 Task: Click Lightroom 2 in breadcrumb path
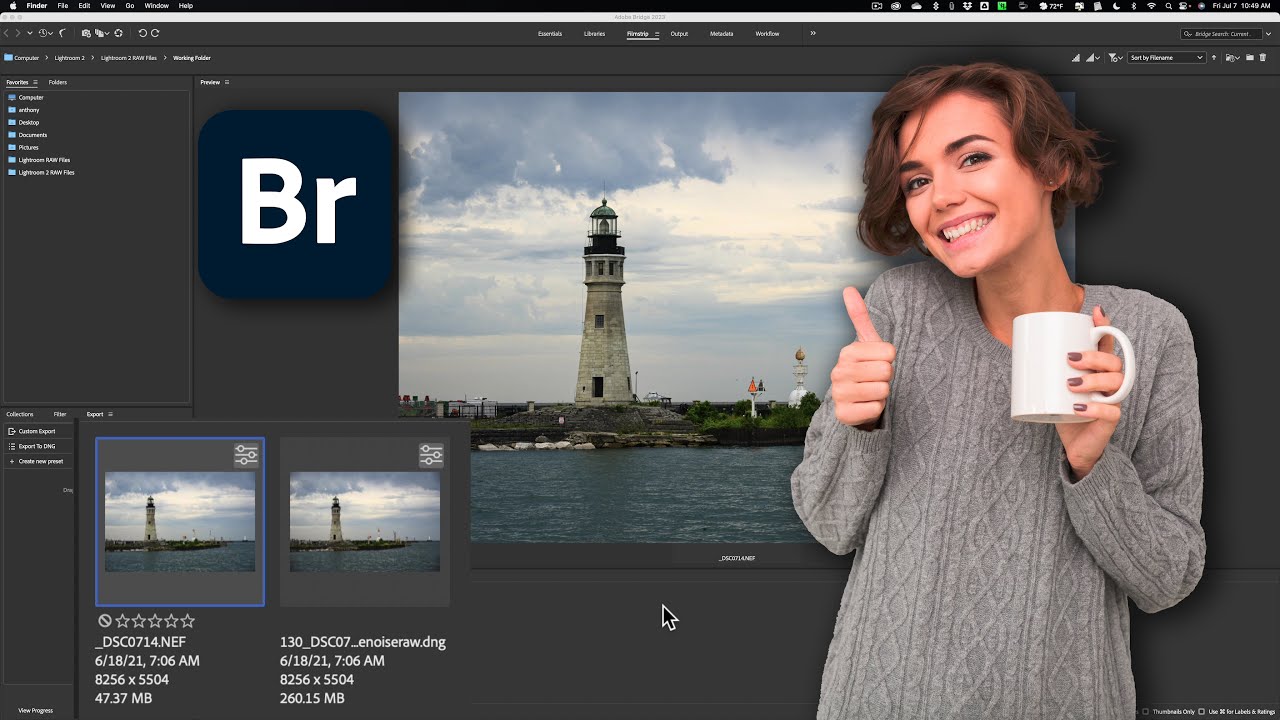pos(69,58)
